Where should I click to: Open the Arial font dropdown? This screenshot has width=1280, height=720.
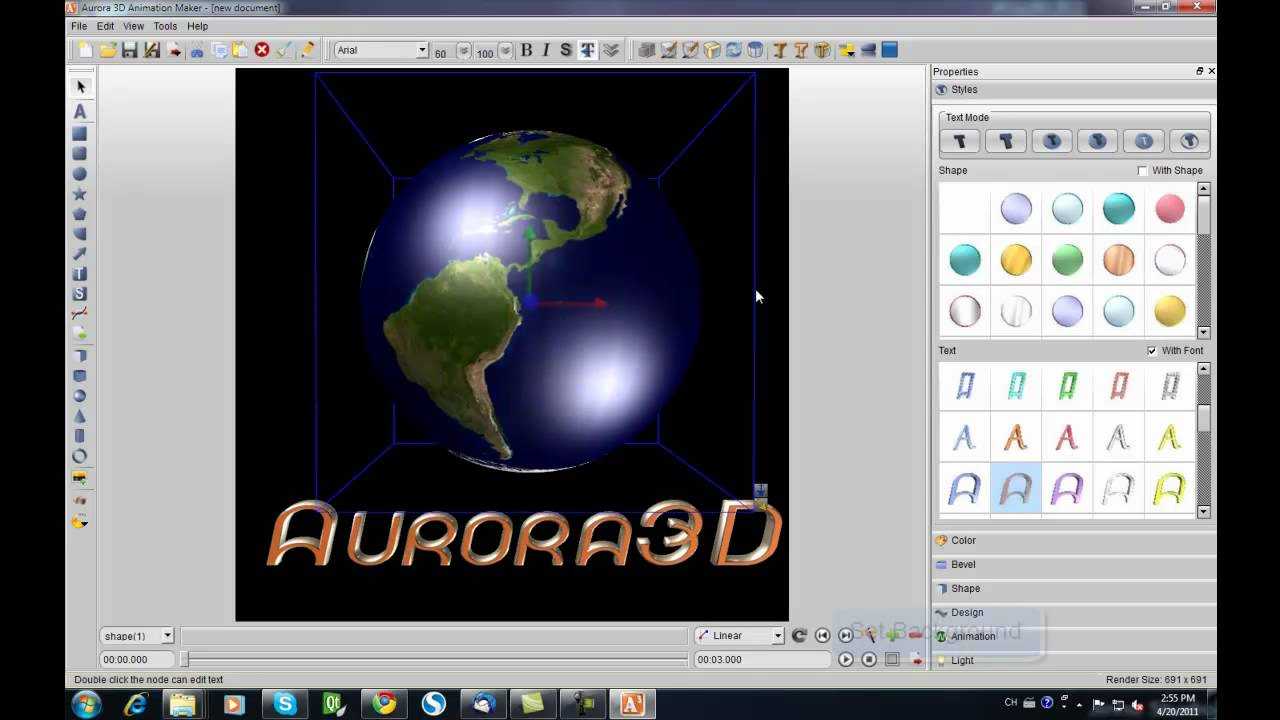pyautogui.click(x=422, y=50)
